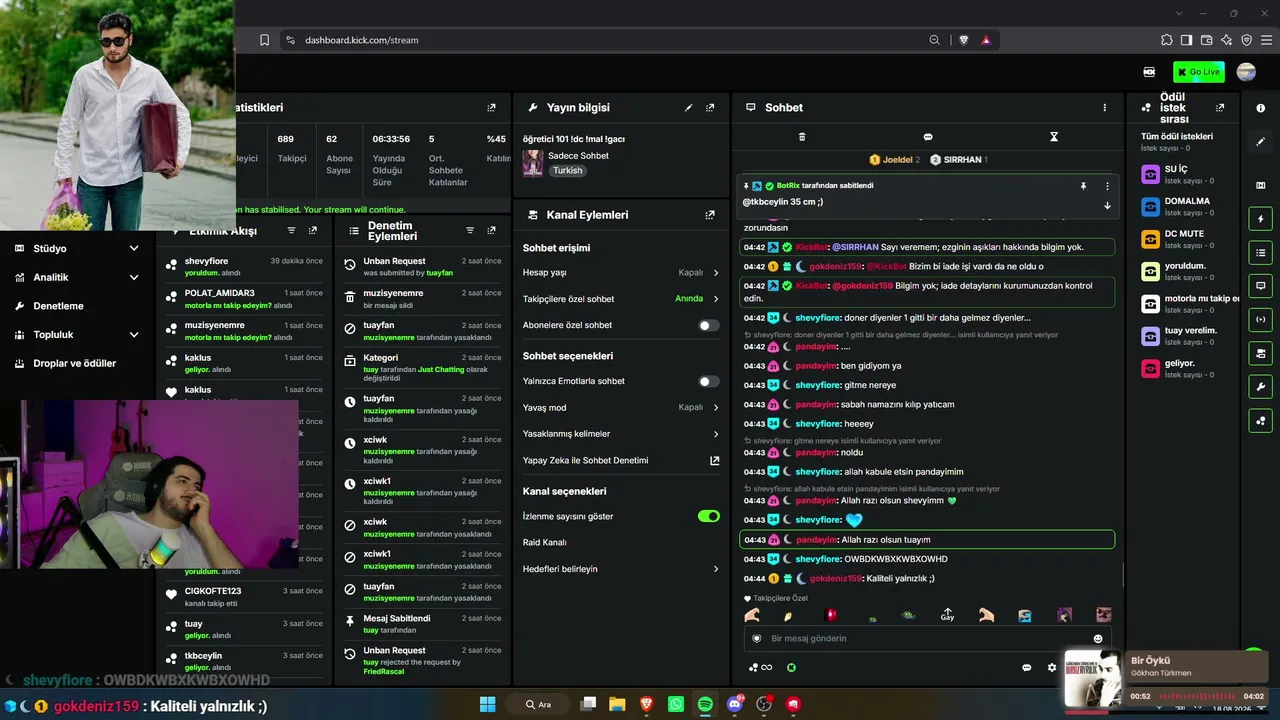This screenshot has height=720, width=1280.
Task: Open the Leo AI sparkle icon
Action: click(x=1227, y=40)
